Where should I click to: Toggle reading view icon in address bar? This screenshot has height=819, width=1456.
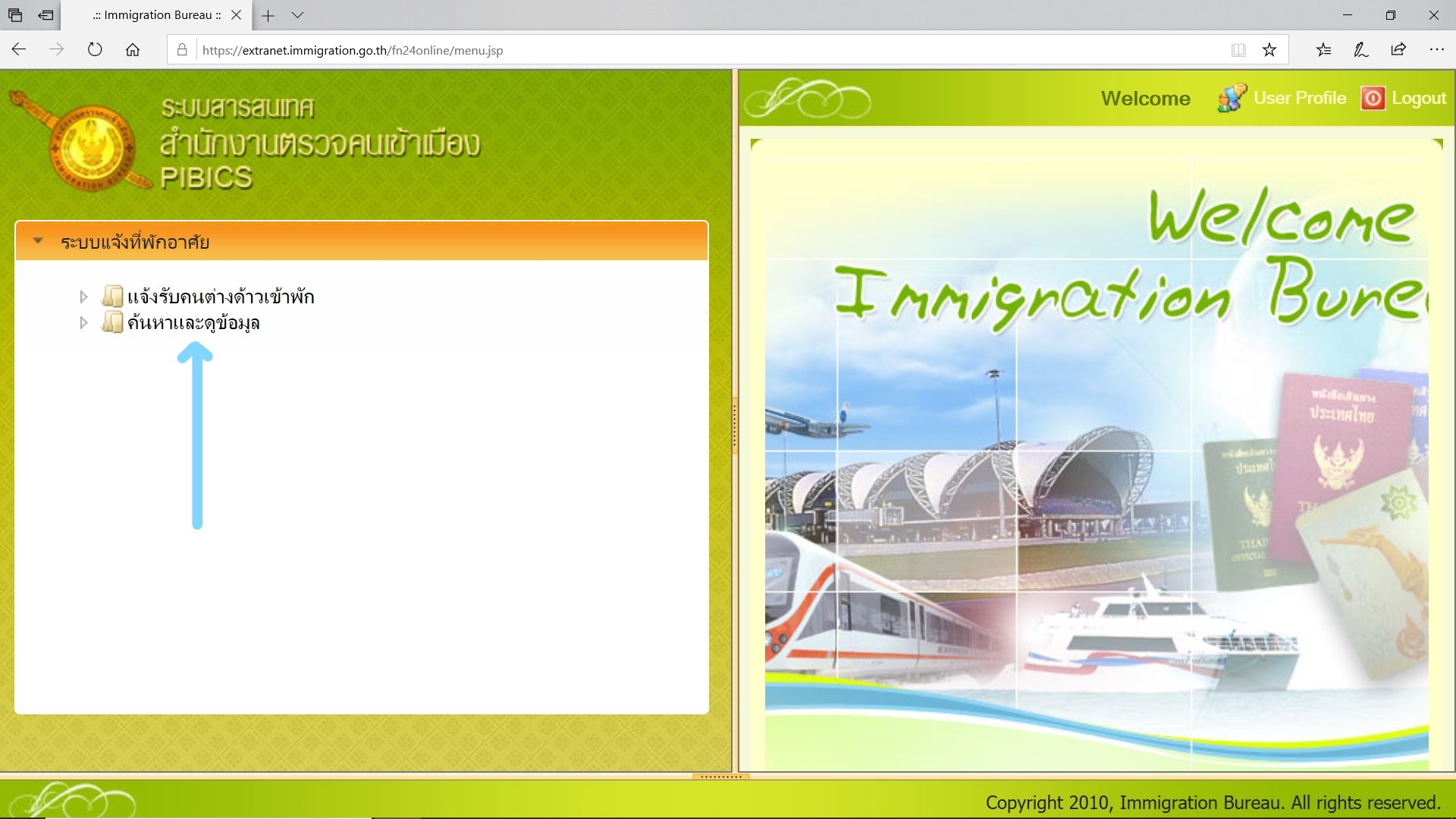(x=1238, y=50)
